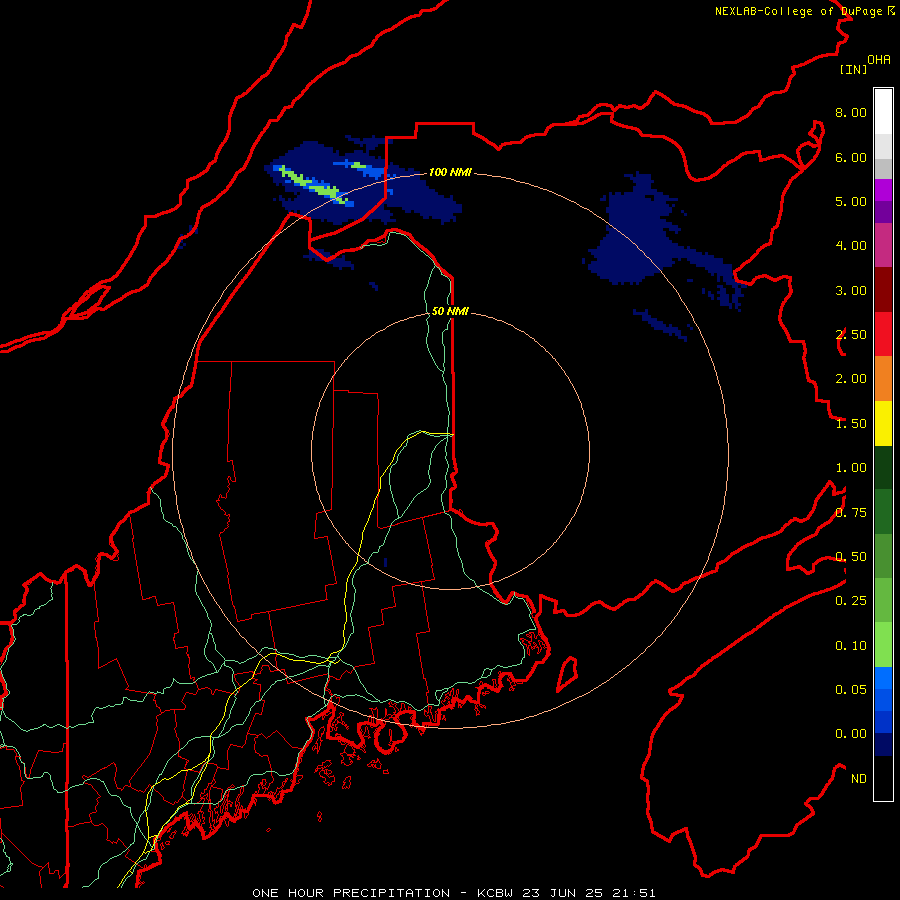Image resolution: width=900 pixels, height=900 pixels.
Task: Click the 2.50 legend value
Action: coord(851,335)
